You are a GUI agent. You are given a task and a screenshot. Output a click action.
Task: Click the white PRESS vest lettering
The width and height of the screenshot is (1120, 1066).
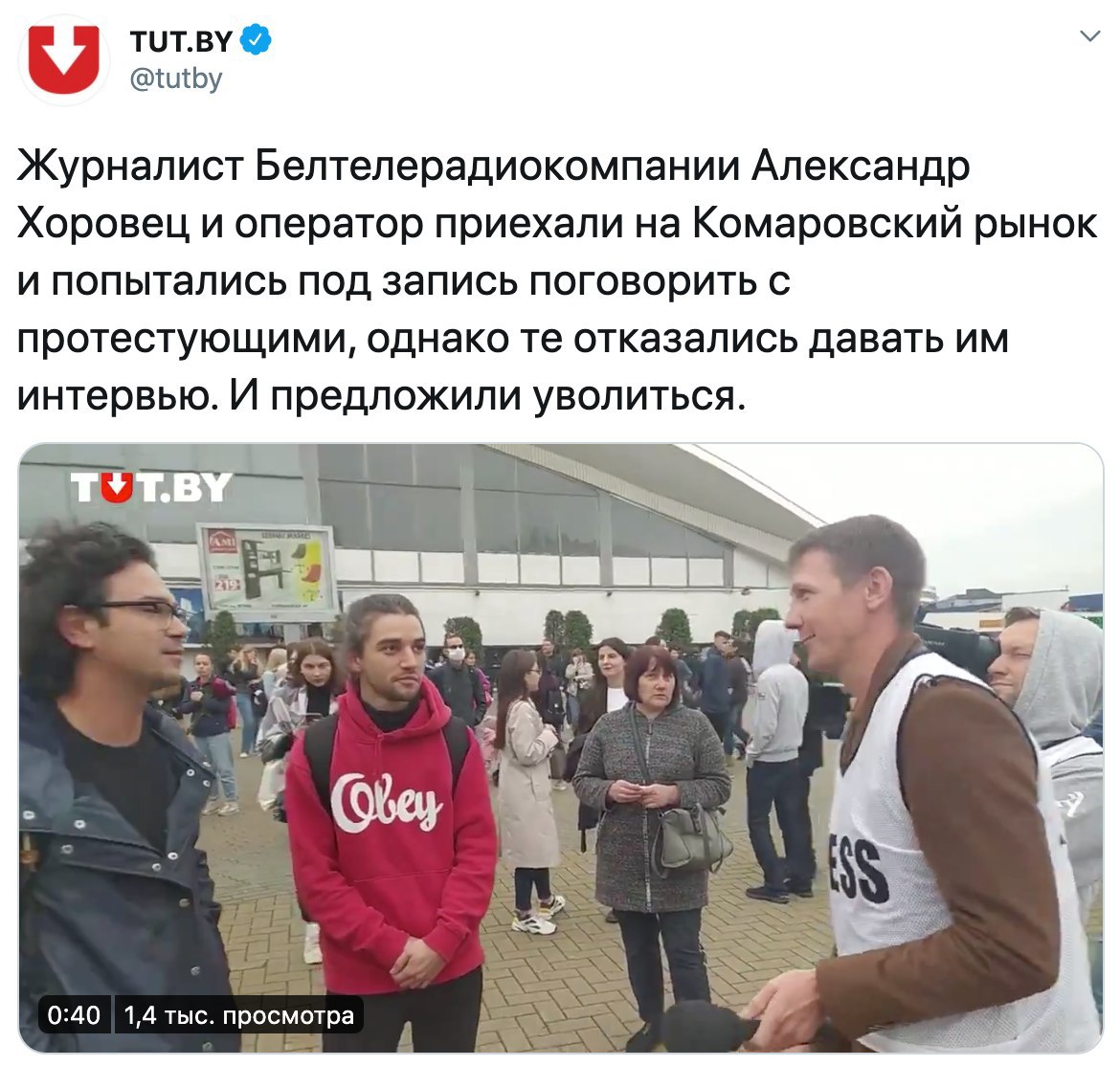(860, 869)
